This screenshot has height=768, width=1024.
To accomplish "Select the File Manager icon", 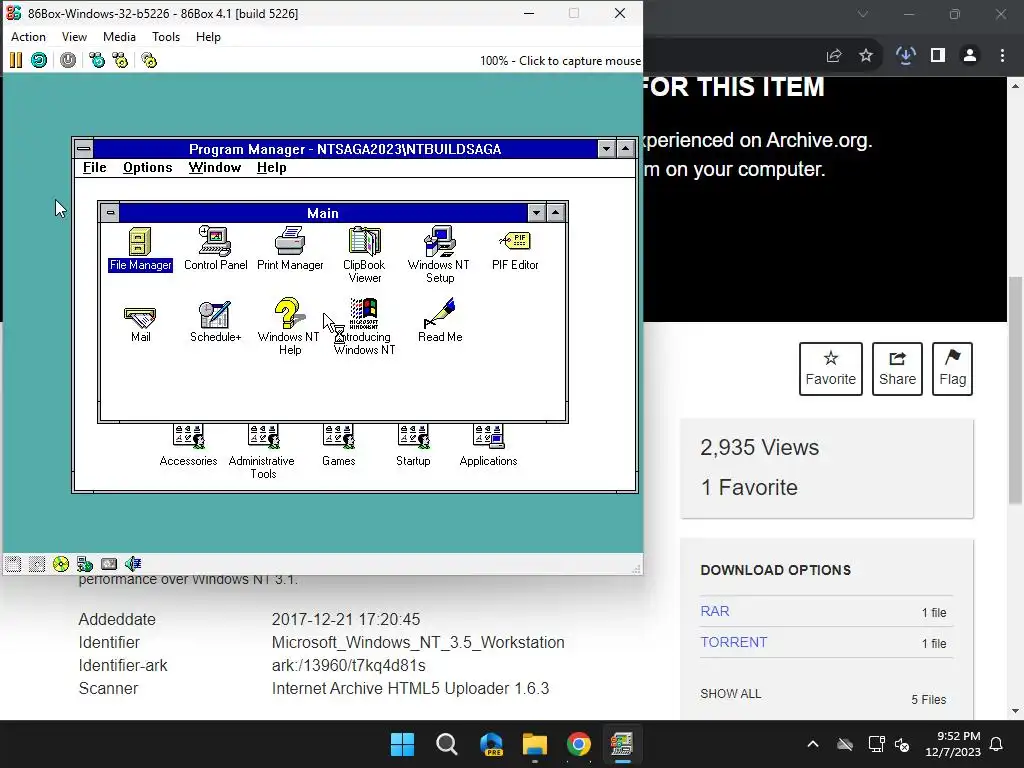I will point(140,249).
